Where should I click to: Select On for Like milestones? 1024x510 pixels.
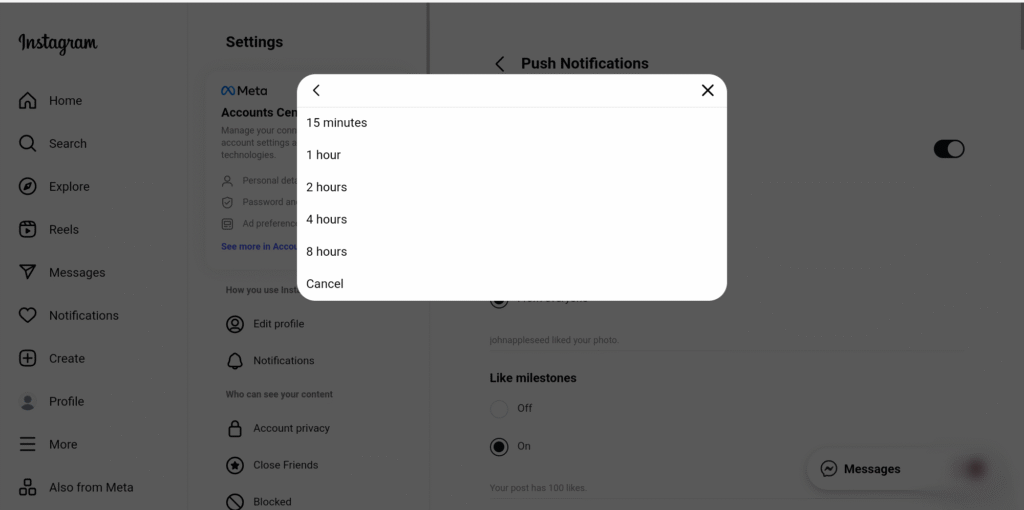coord(499,447)
